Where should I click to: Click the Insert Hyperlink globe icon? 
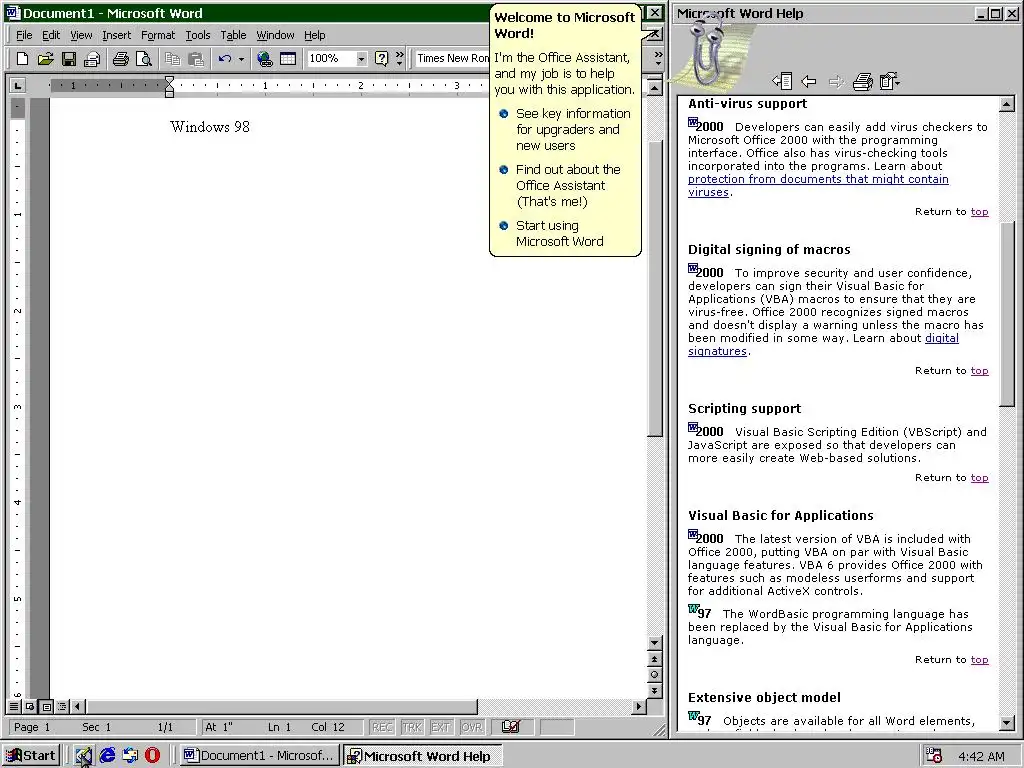point(264,59)
